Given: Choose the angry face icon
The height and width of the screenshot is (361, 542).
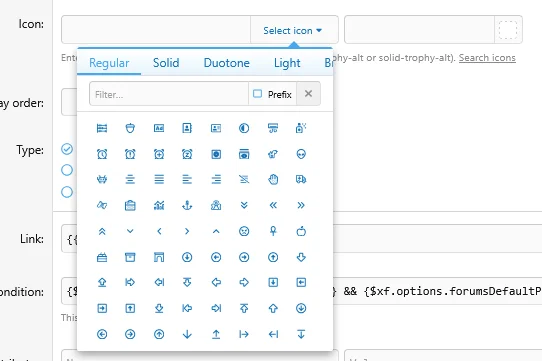Looking at the screenshot, I should tap(244, 231).
